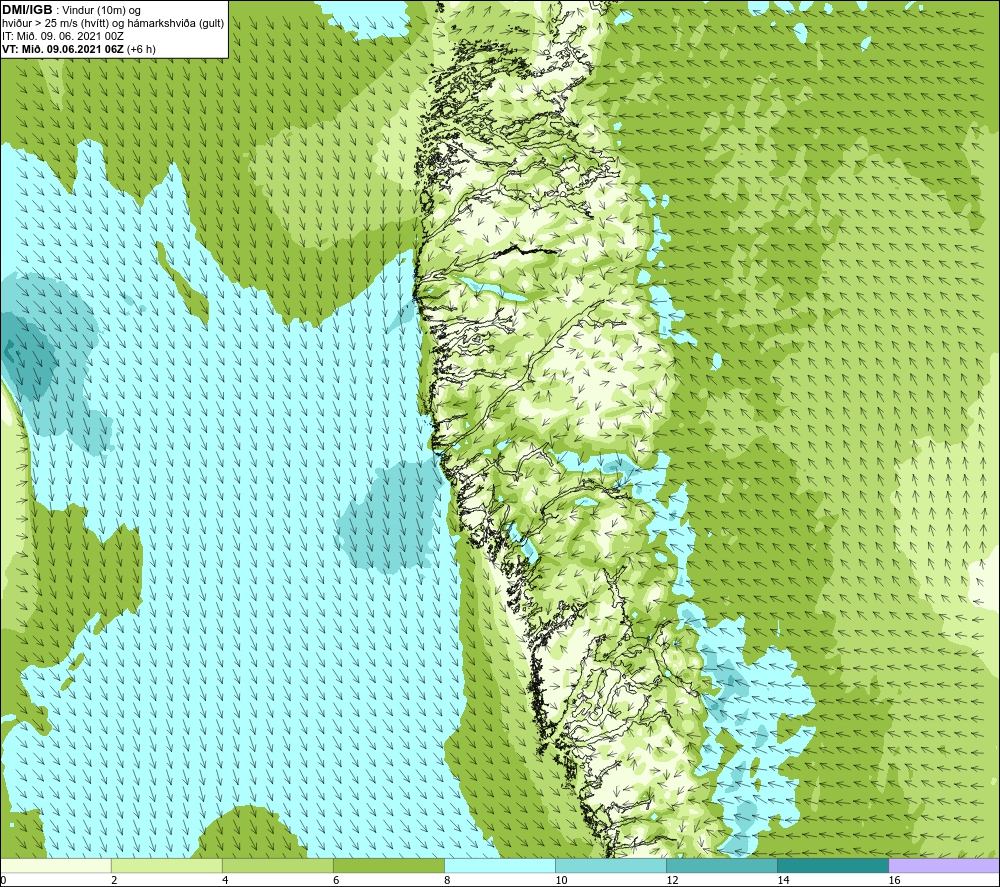
Task: Click the light cyan 8–10 m/s legend swatch
Action: pos(499,865)
